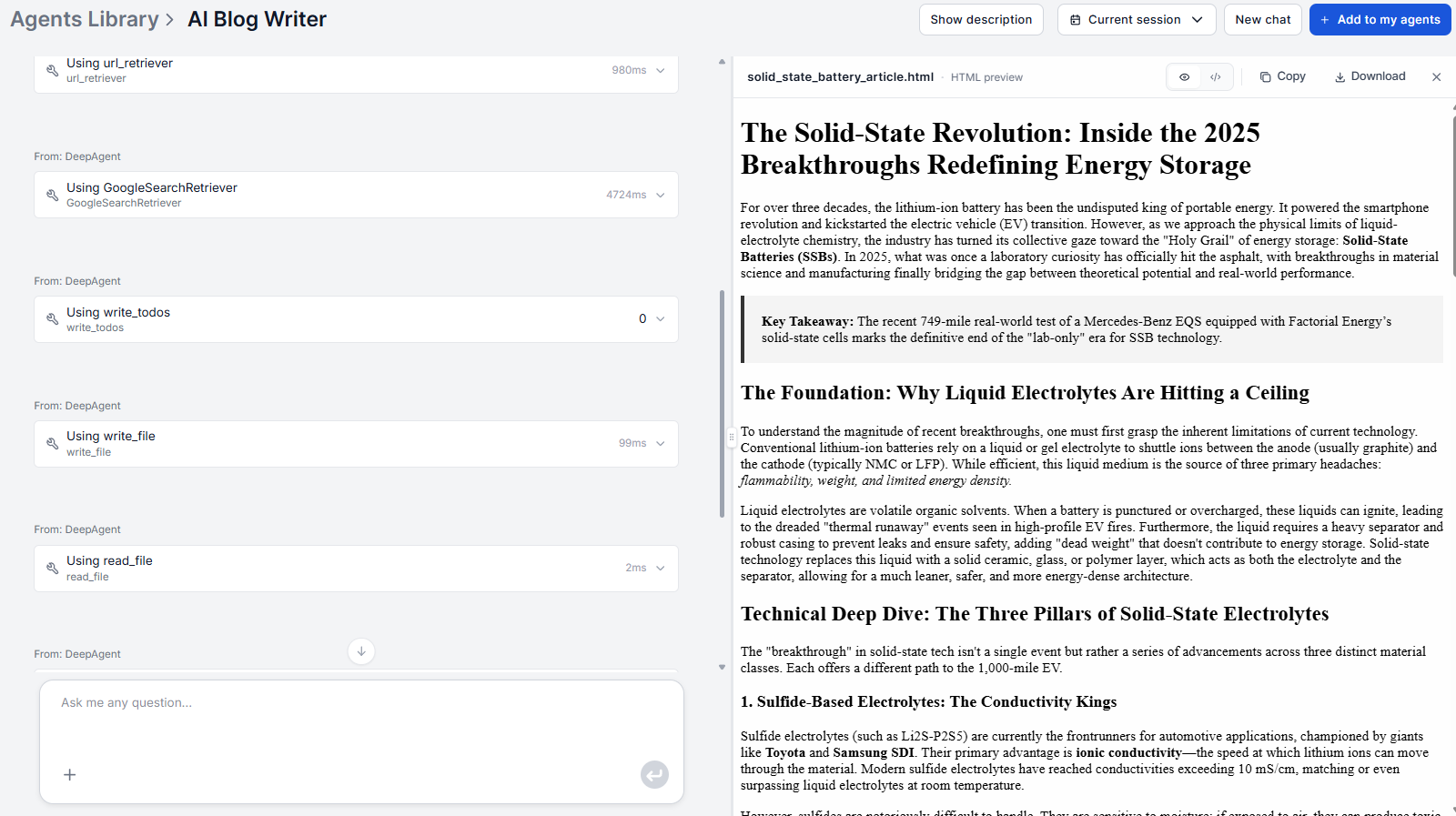
Task: Download the article file
Action: 1370,76
